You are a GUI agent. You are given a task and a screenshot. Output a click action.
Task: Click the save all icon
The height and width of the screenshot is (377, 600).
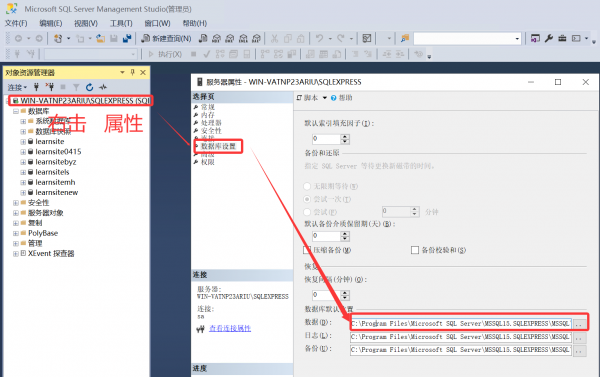(127, 38)
